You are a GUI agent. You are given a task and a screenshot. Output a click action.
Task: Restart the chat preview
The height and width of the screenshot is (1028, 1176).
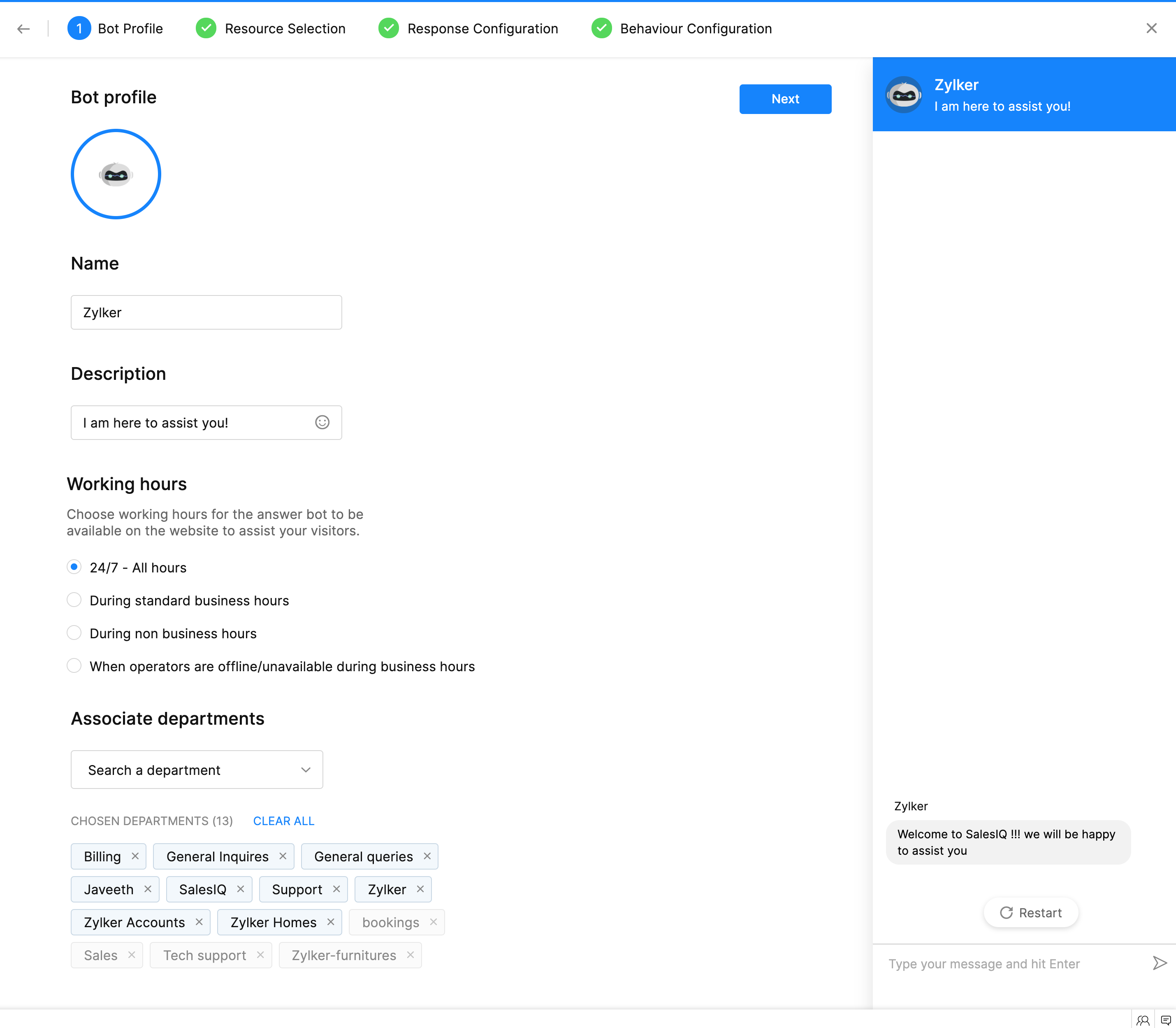click(x=1031, y=913)
